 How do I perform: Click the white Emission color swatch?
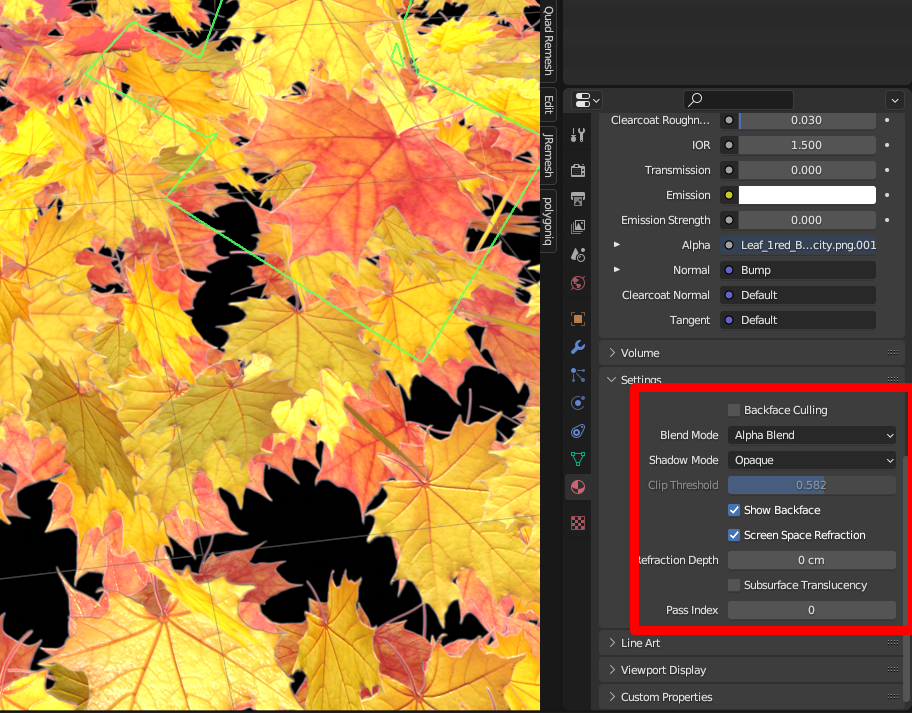point(806,195)
